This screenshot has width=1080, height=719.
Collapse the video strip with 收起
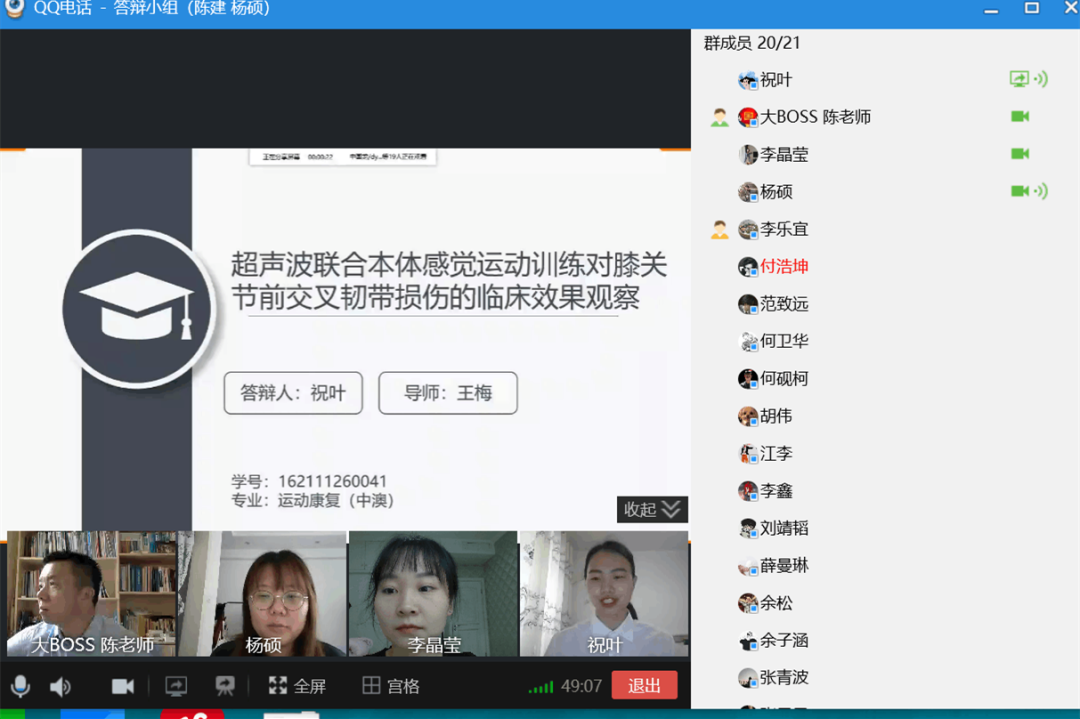point(652,509)
